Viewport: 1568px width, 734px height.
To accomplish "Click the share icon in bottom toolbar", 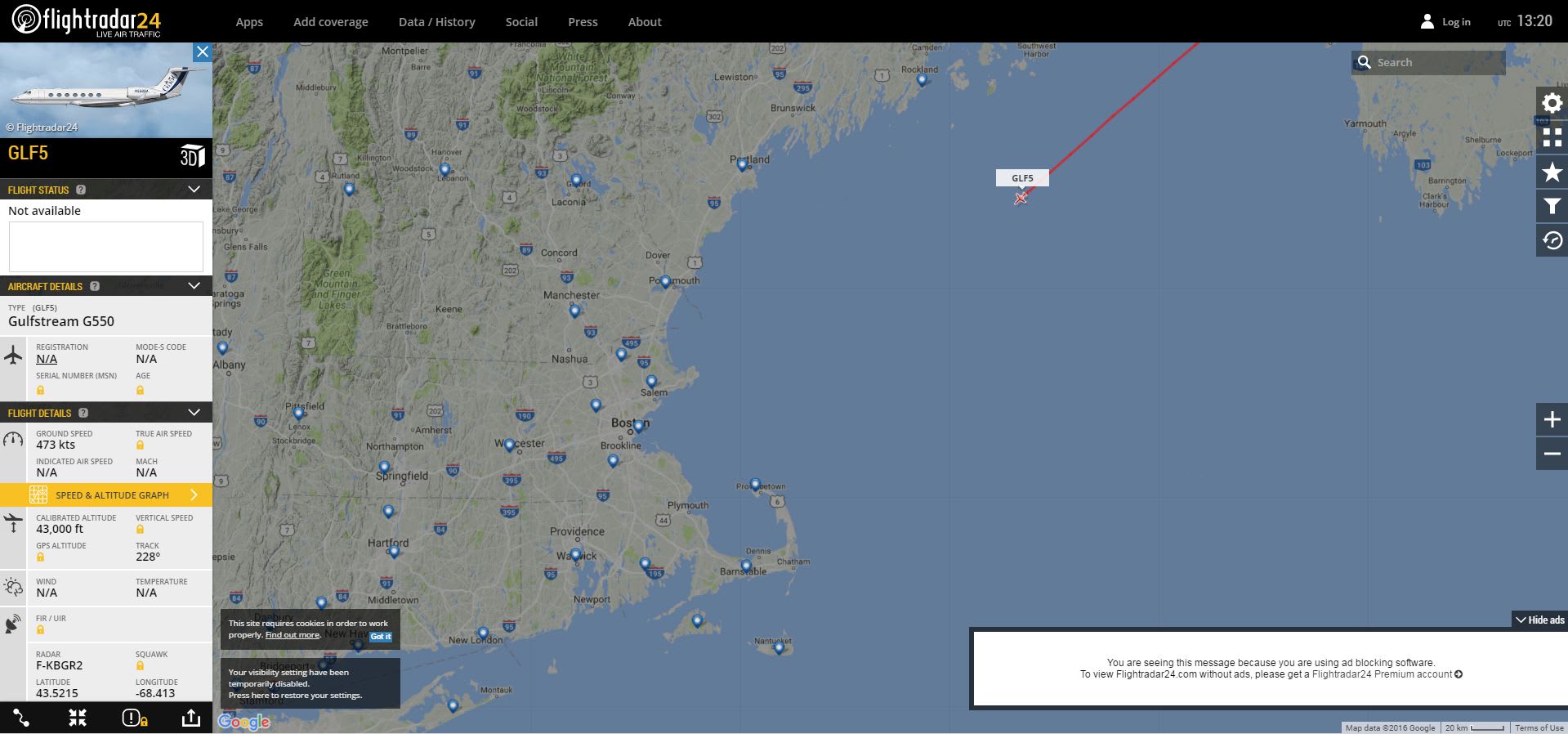I will 190,718.
